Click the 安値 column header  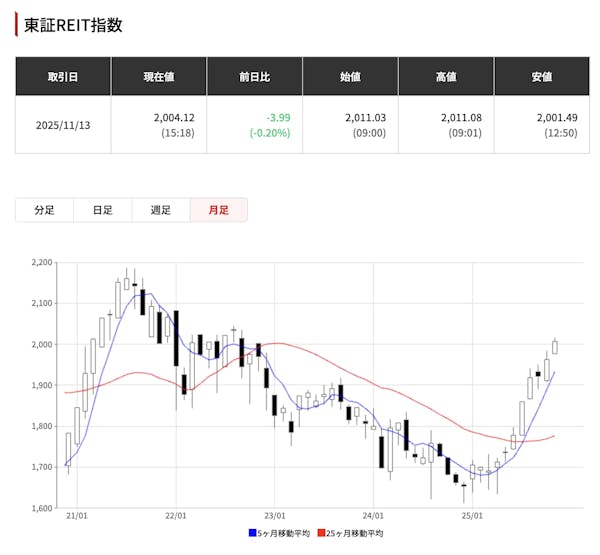click(x=542, y=77)
